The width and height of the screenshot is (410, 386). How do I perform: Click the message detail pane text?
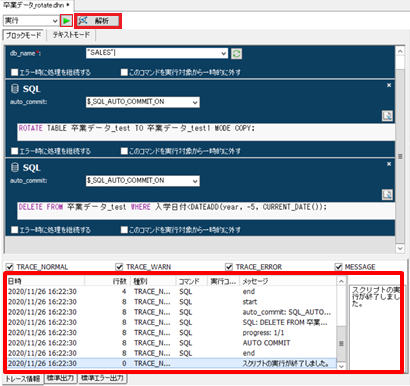click(x=376, y=297)
